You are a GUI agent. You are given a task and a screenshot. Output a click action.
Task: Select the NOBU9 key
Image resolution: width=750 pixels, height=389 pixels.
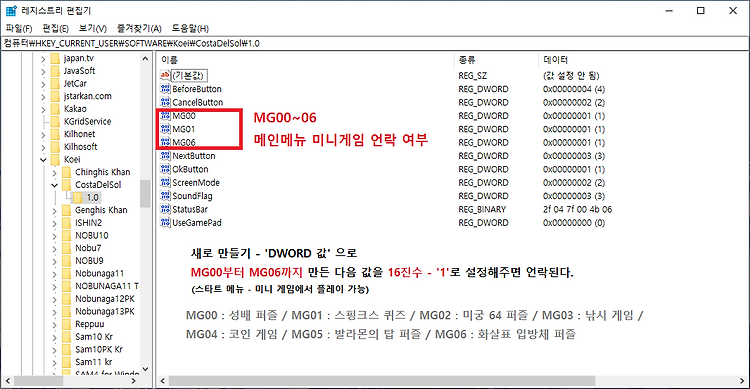coord(89,261)
